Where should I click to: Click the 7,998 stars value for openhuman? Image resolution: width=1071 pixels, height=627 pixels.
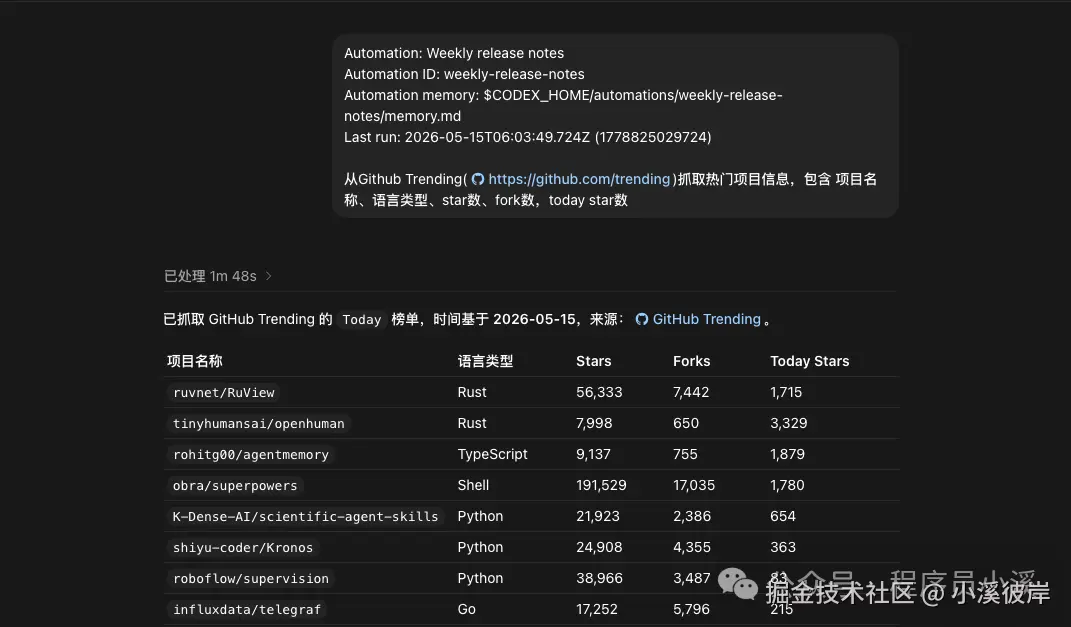click(x=594, y=423)
